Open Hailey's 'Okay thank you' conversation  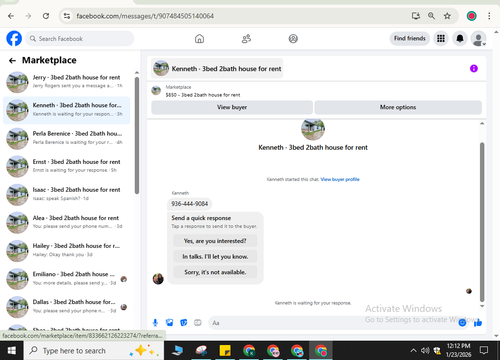coord(67,250)
